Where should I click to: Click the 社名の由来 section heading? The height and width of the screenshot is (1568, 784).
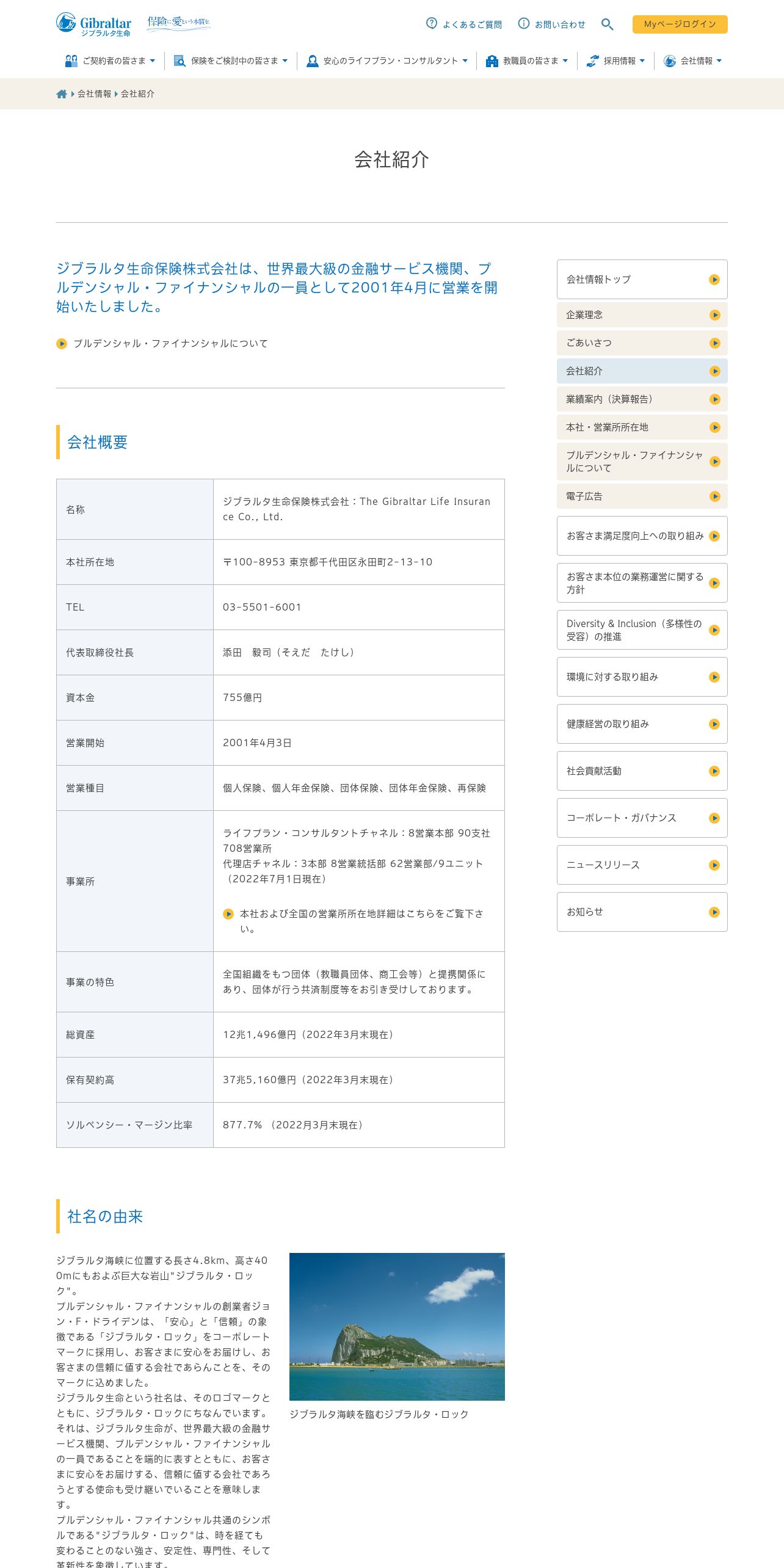click(x=105, y=1216)
